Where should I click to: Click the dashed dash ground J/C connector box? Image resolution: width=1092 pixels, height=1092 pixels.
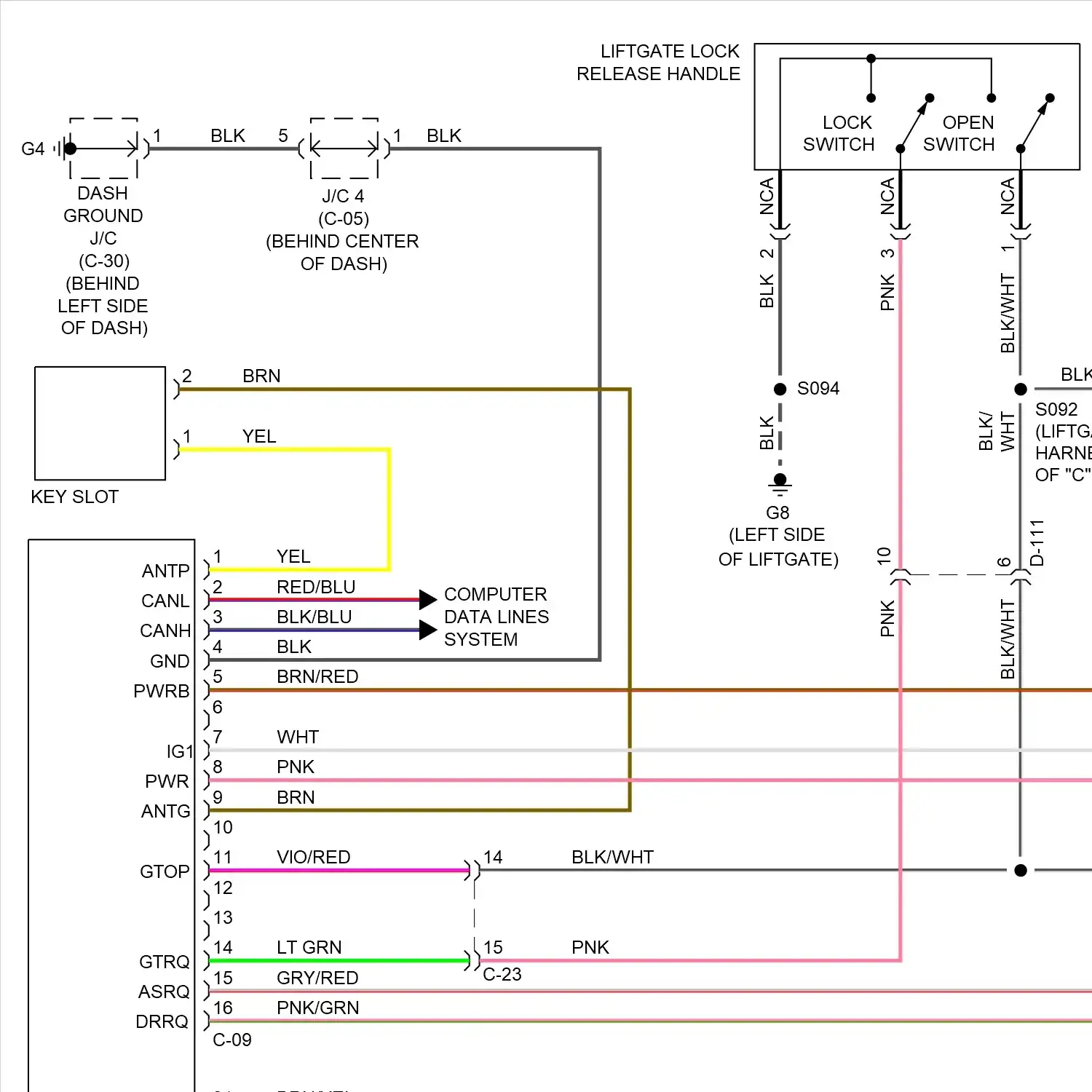click(103, 149)
